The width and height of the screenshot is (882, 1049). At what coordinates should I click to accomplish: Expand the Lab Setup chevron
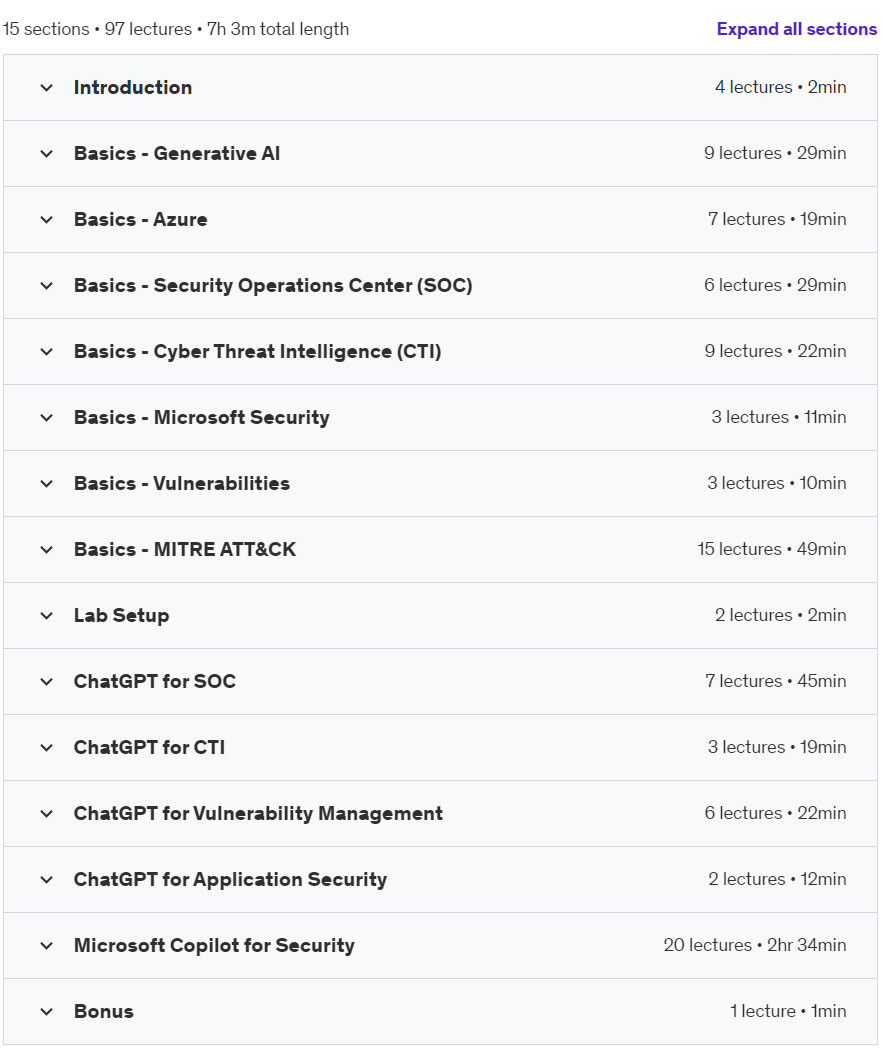46,615
